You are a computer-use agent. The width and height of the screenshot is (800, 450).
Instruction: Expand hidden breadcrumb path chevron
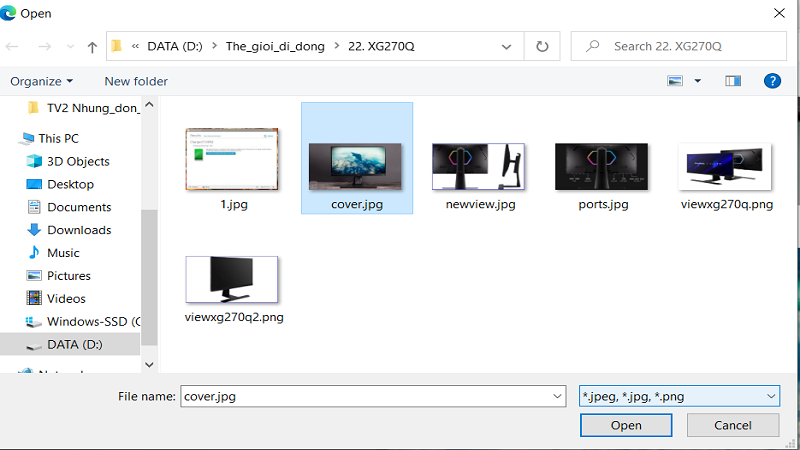pyautogui.click(x=135, y=46)
